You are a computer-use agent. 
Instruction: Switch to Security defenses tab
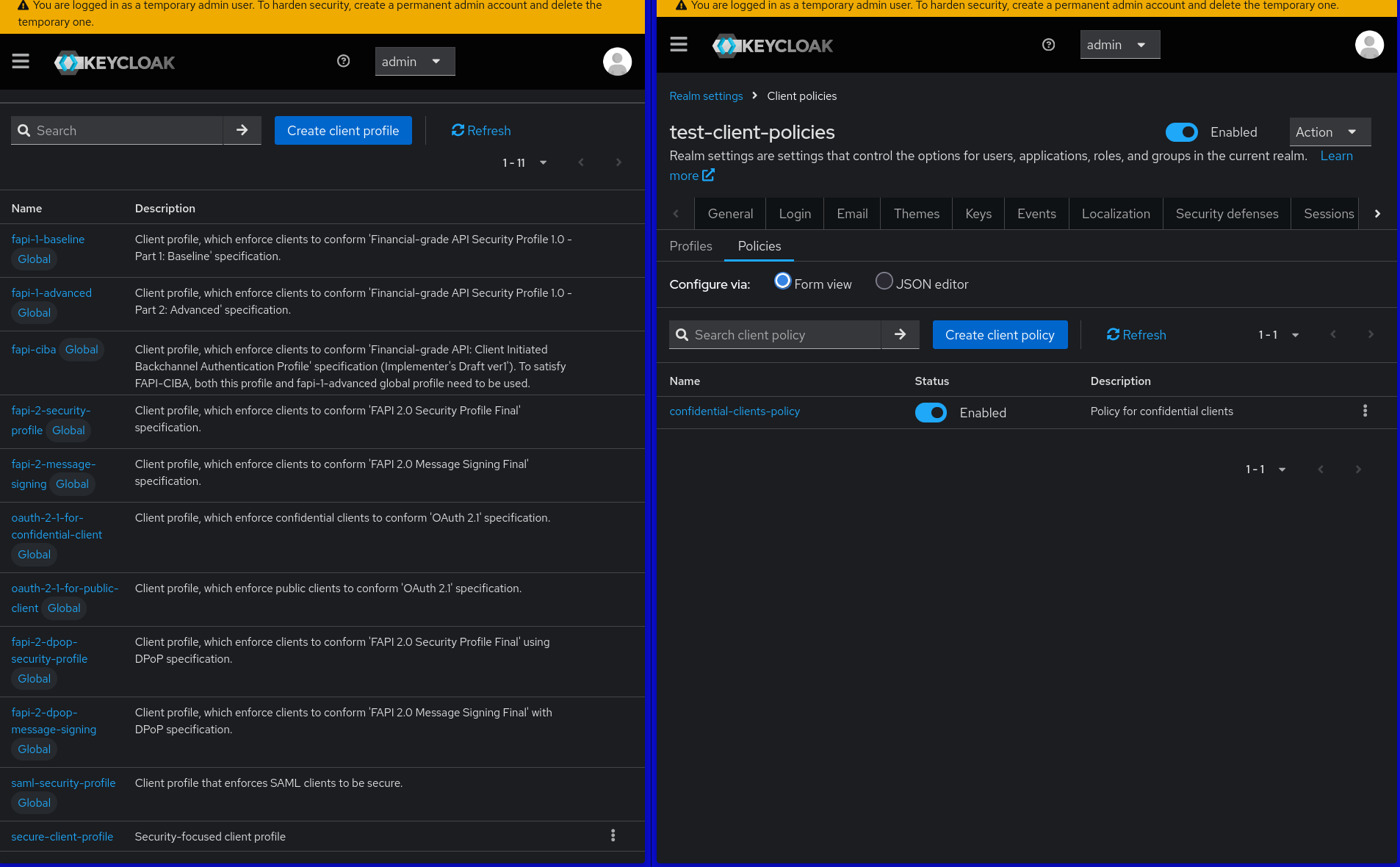coord(1227,214)
